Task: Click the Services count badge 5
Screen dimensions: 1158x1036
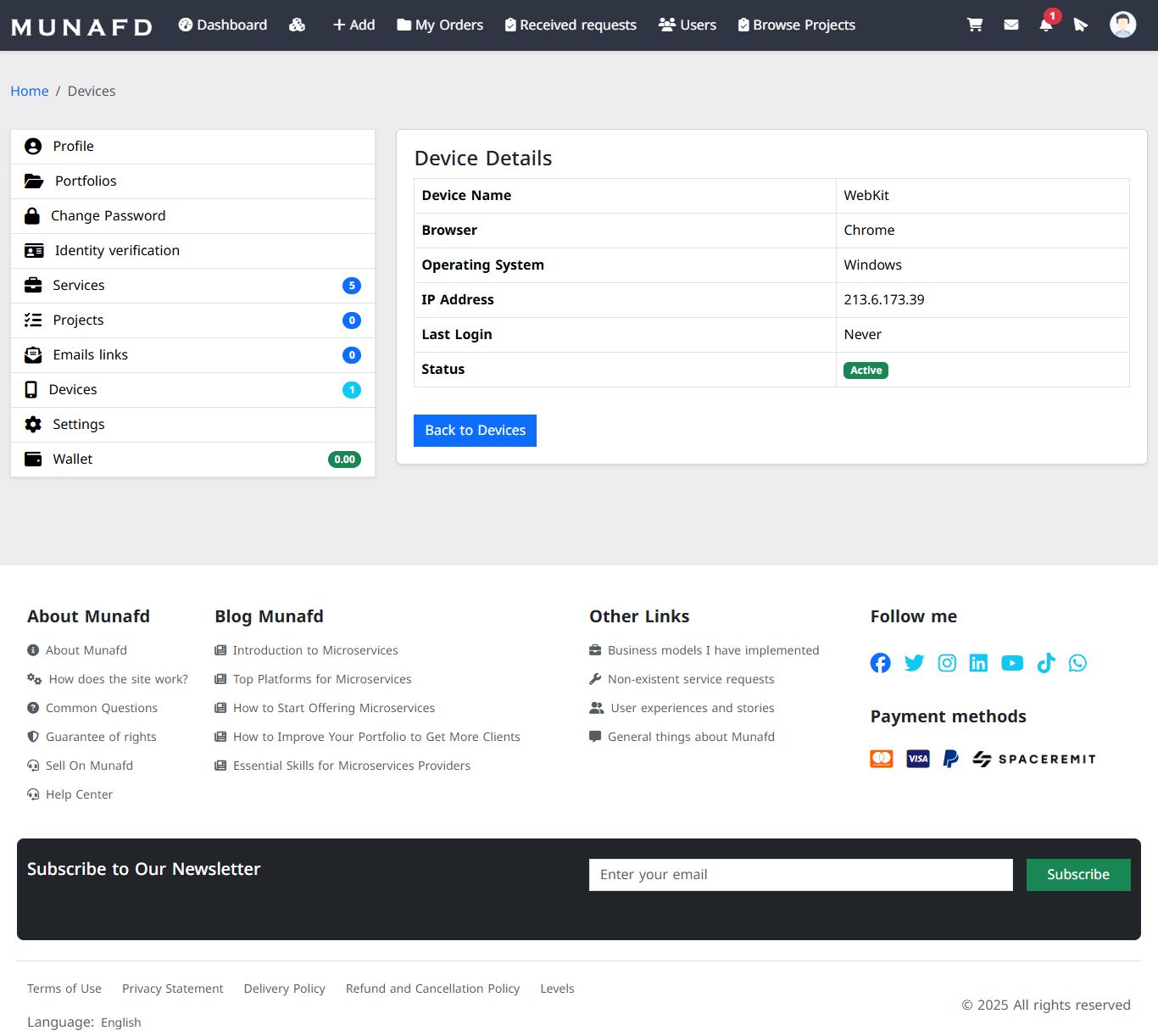Action: coord(352,286)
